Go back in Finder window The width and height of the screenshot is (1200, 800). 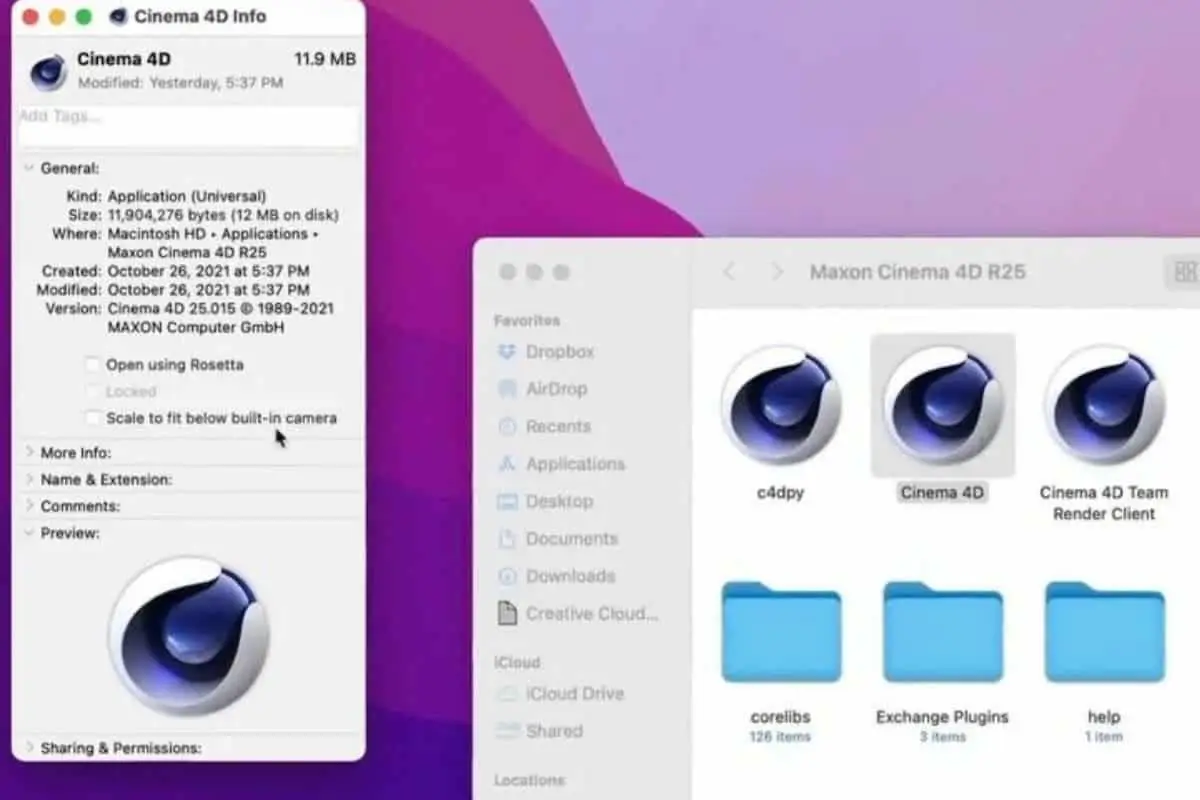730,272
